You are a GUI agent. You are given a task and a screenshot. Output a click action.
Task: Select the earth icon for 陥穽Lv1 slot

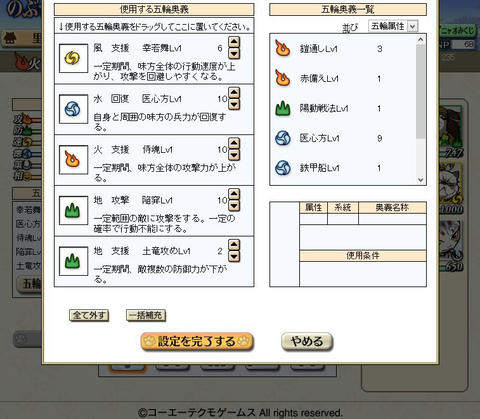coord(73,210)
